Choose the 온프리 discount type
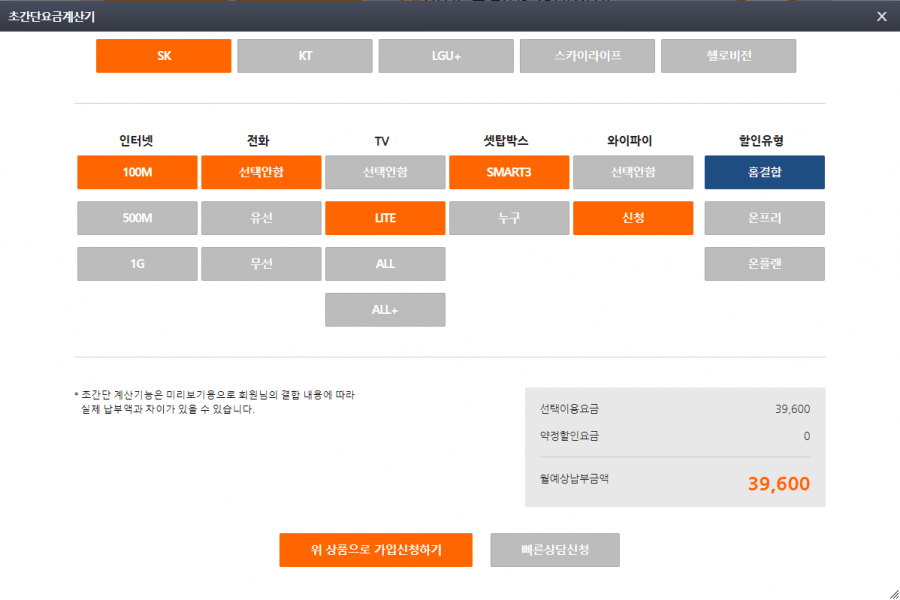Viewport: 900px width, 600px height. (x=765, y=218)
